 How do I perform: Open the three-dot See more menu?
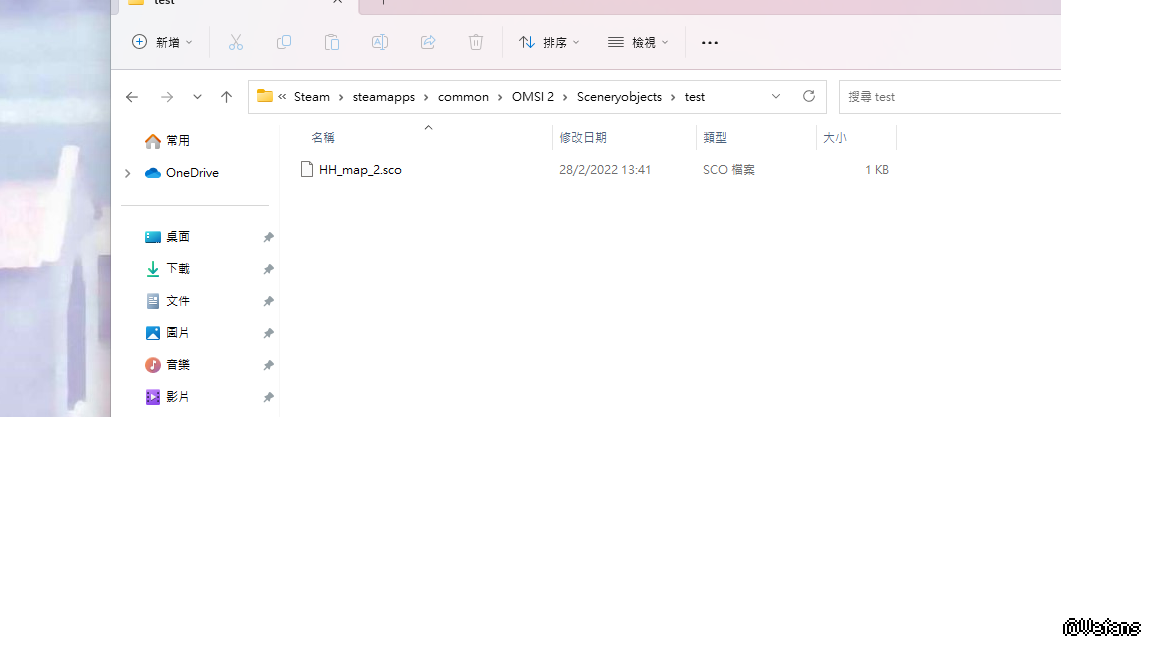click(710, 42)
